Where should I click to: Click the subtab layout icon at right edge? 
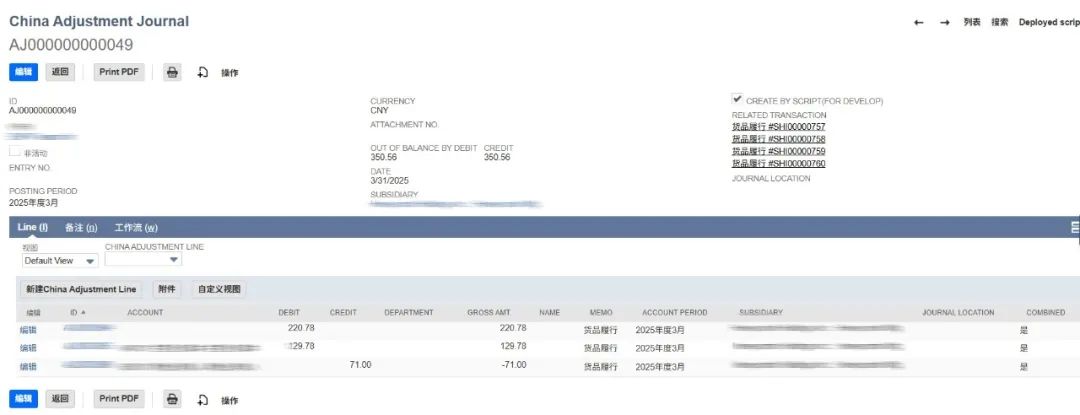click(x=1074, y=228)
